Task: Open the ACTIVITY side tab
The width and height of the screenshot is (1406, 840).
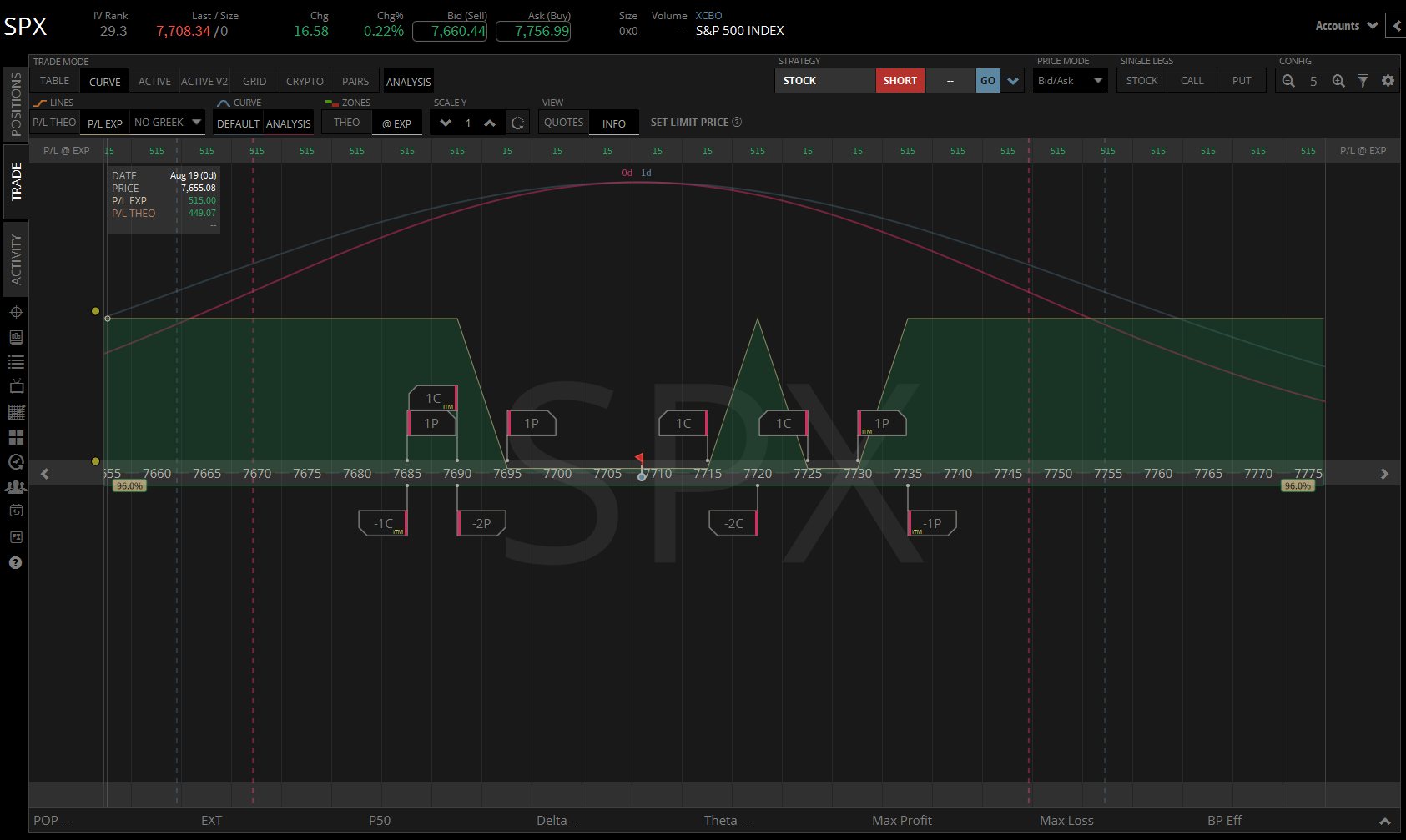Action: 16,259
